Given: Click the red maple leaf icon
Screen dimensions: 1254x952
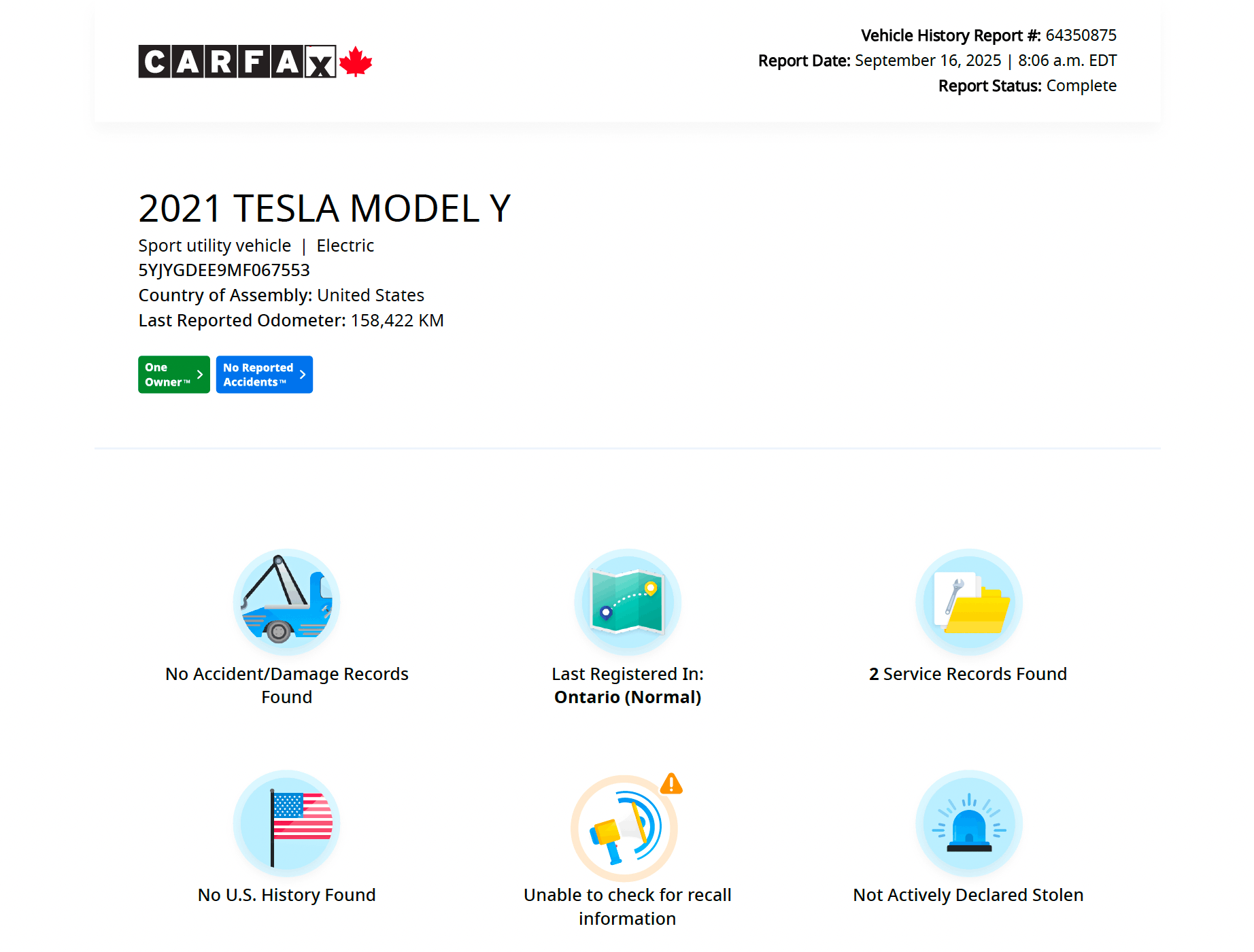Looking at the screenshot, I should (x=356, y=62).
